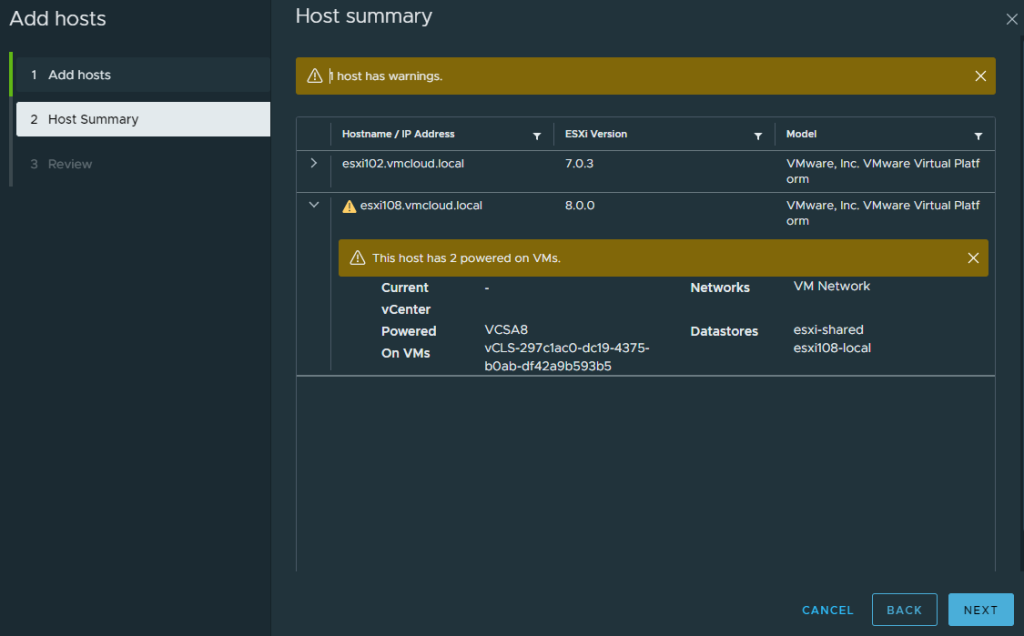
Task: Dismiss the '1 host has warnings' banner
Action: 980,76
